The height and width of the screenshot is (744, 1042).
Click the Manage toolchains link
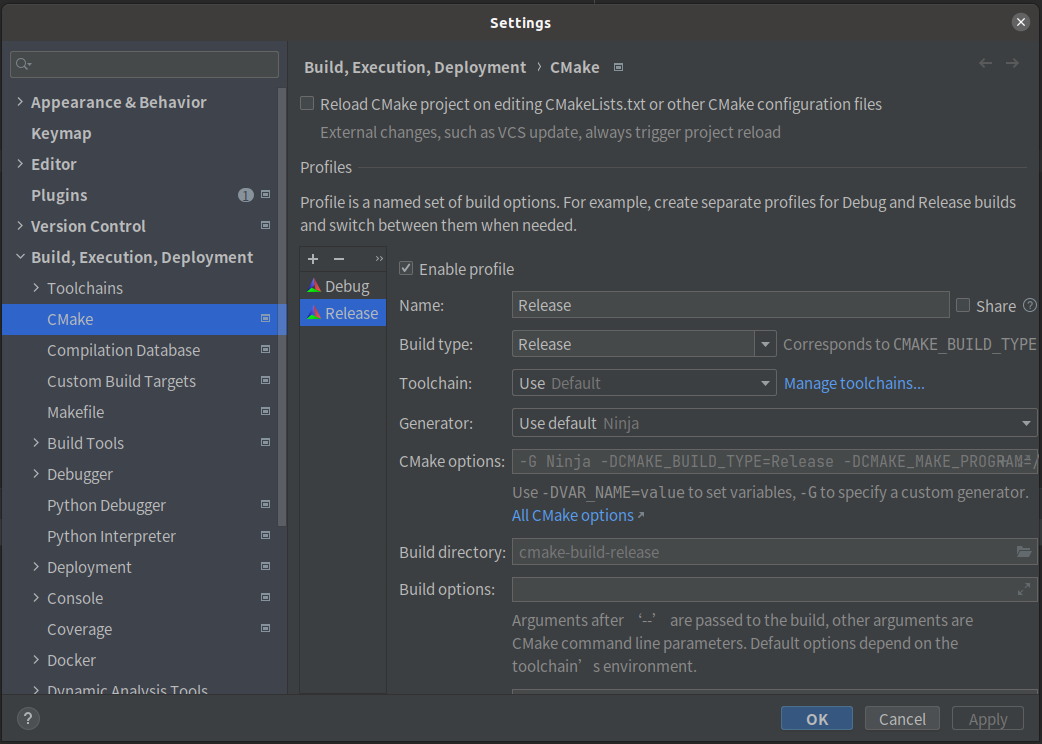pyautogui.click(x=854, y=383)
